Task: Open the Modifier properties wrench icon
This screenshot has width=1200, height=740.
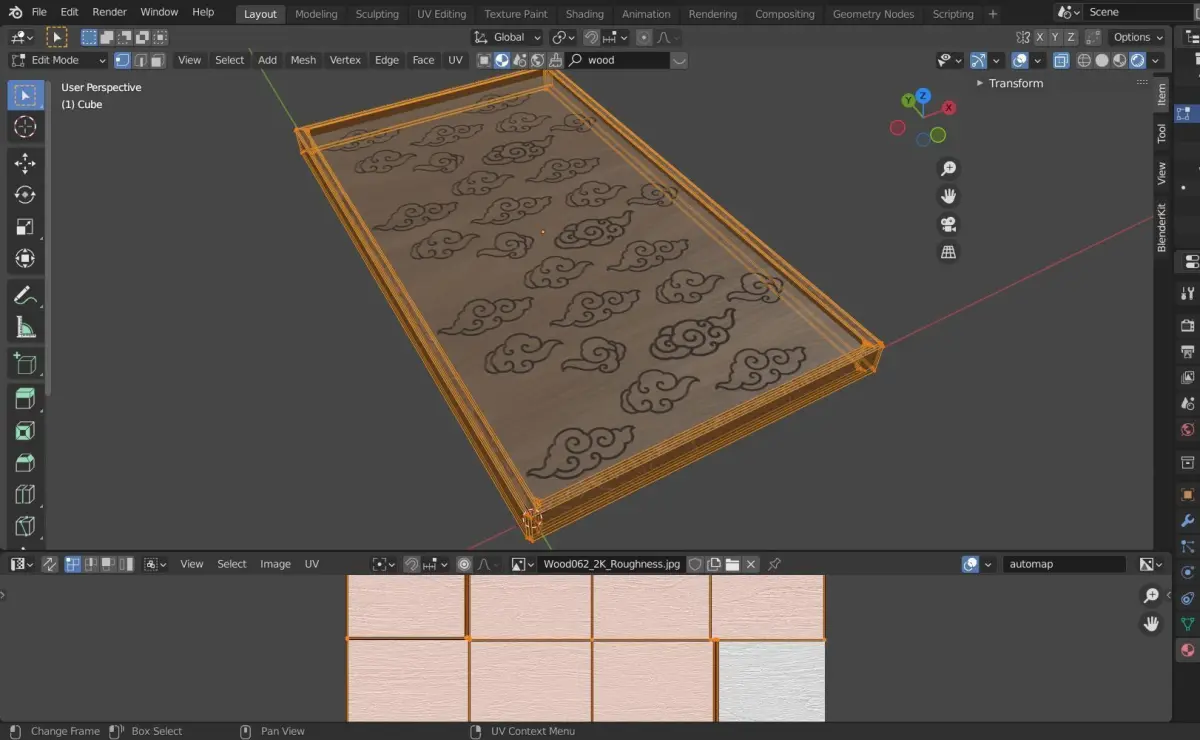Action: click(x=1188, y=521)
